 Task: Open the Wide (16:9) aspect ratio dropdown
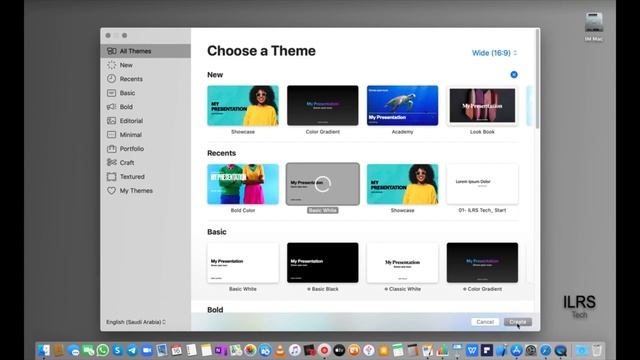(494, 53)
